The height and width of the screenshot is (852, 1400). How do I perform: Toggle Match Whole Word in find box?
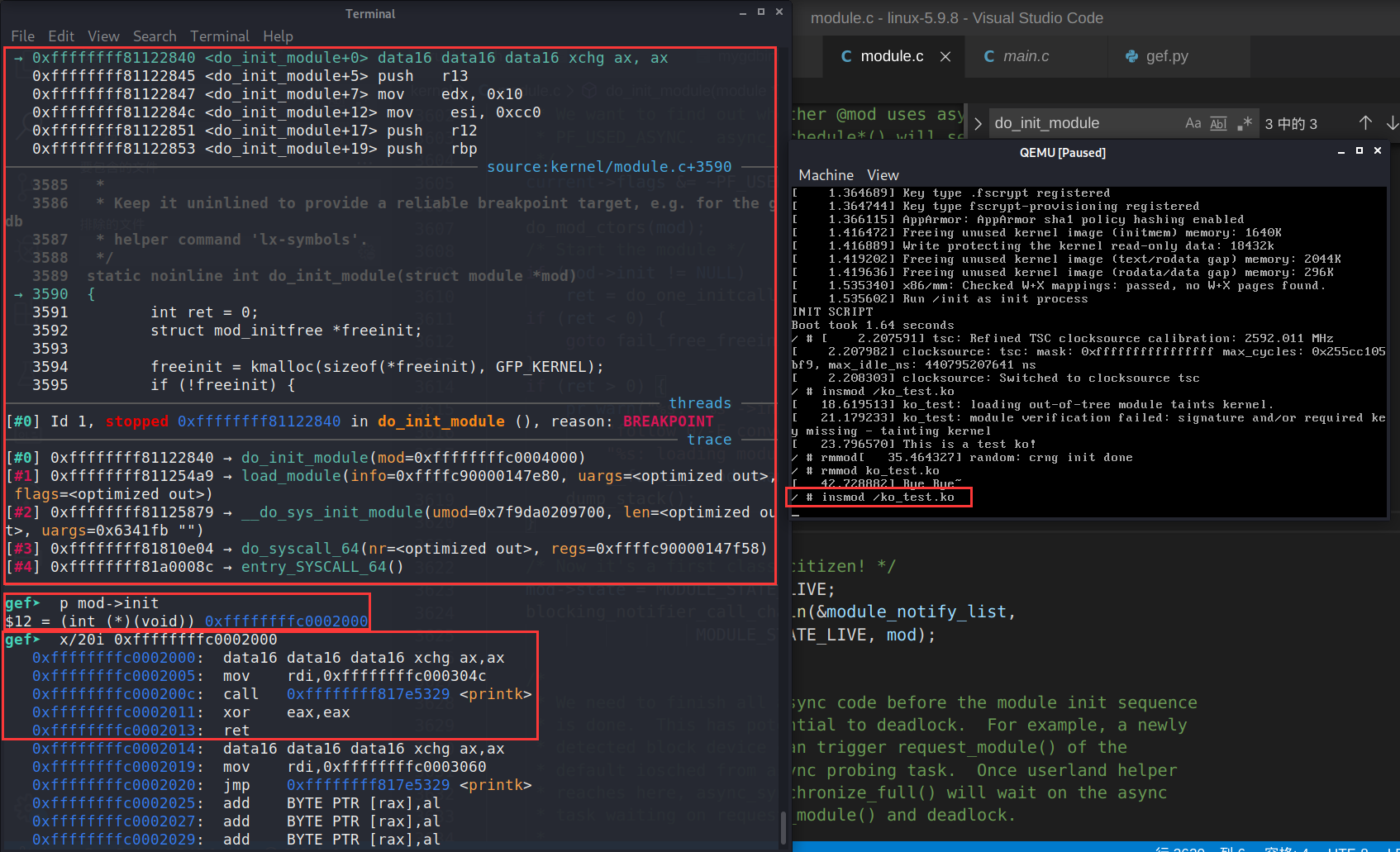pos(1218,123)
